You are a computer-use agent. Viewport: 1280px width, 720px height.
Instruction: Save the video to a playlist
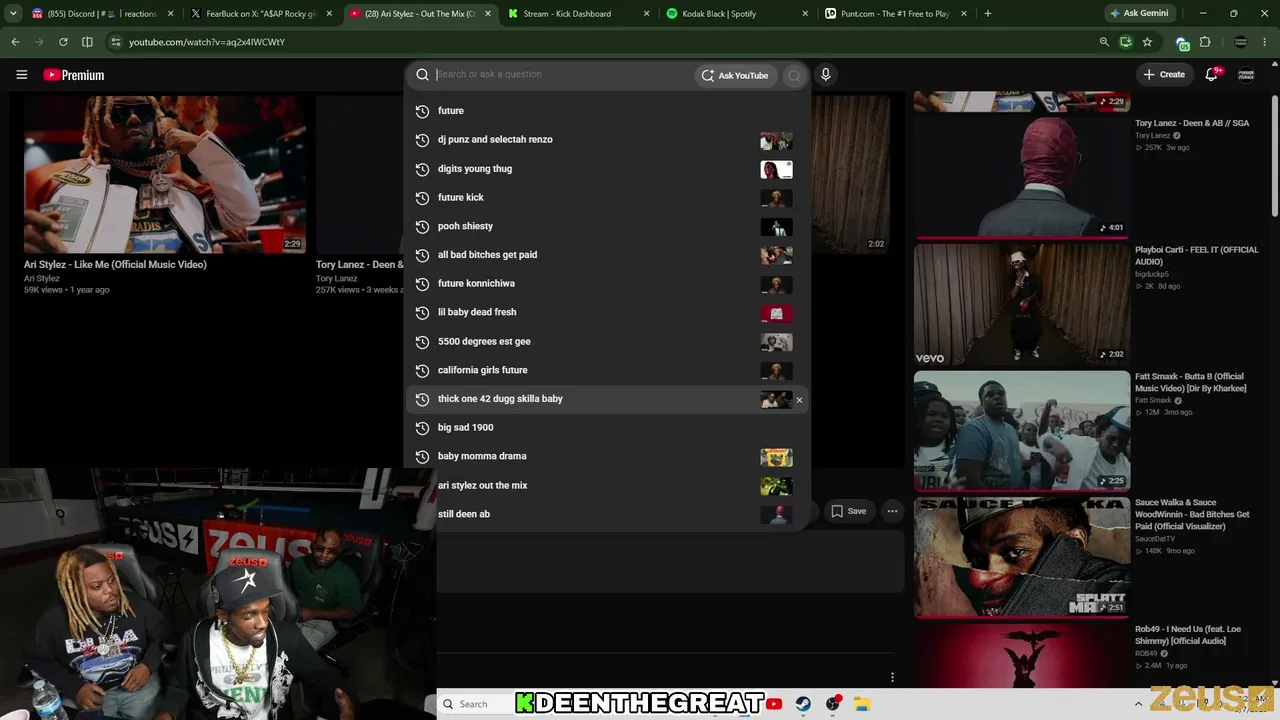coord(849,511)
